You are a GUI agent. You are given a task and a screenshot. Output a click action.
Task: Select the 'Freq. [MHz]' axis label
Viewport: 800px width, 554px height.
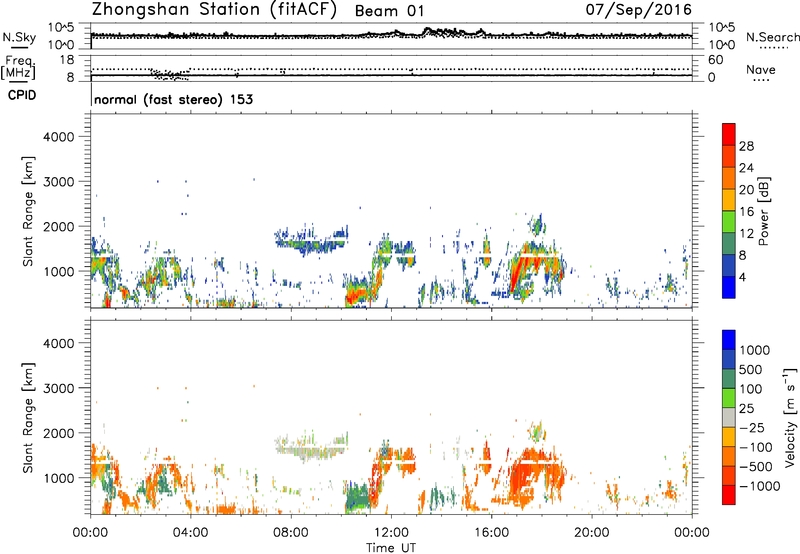tap(18, 68)
